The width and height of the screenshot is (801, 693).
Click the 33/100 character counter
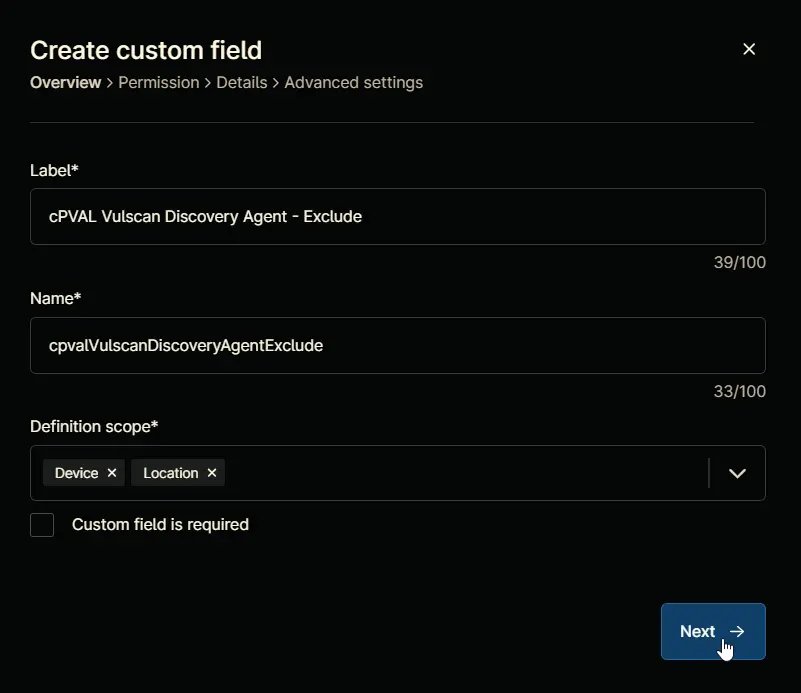click(740, 391)
